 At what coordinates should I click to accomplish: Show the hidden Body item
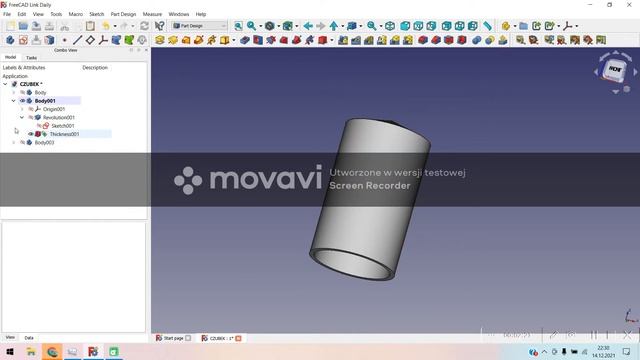22,93
